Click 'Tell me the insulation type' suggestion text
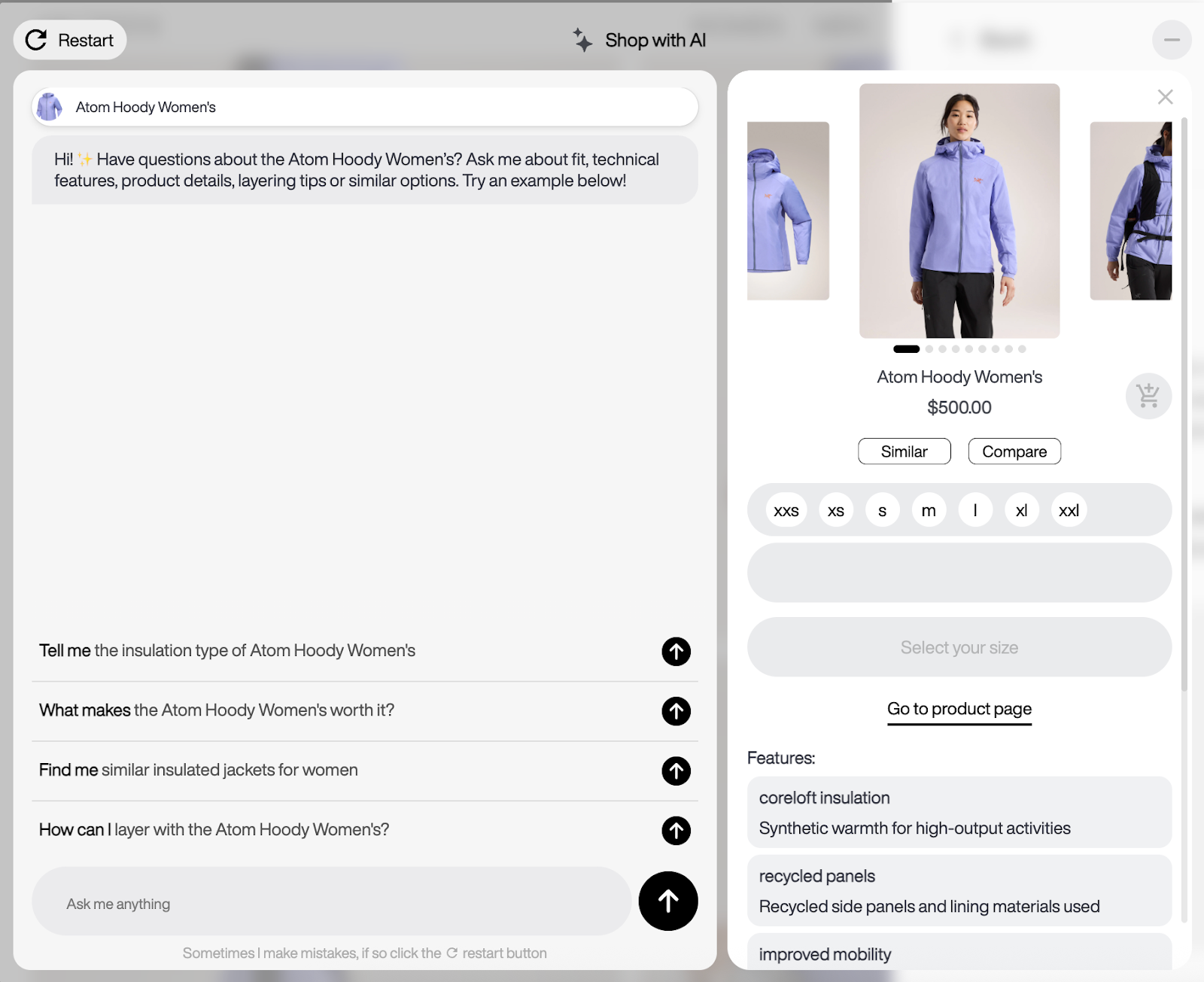 [227, 651]
